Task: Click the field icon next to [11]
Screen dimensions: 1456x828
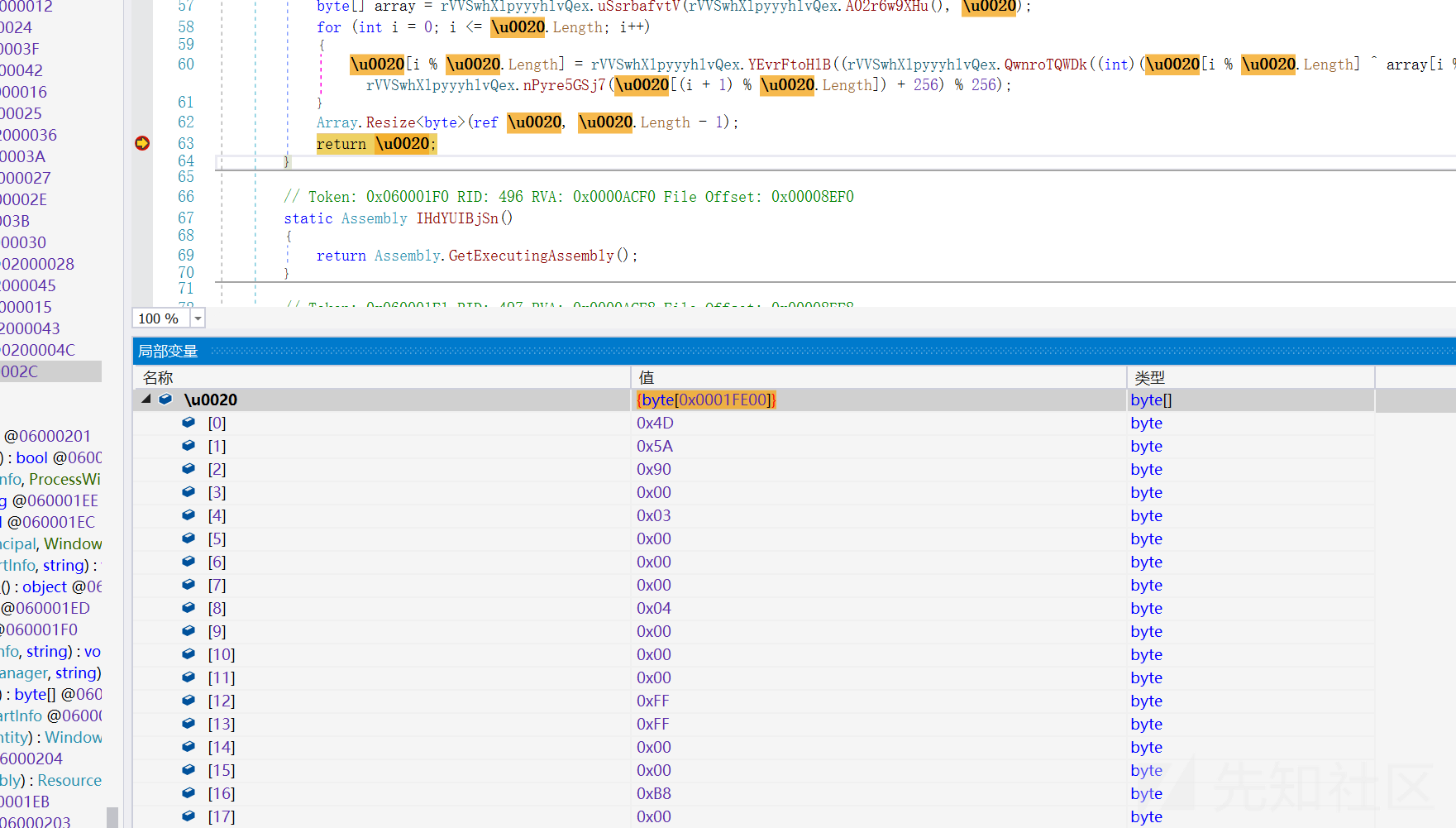Action: click(x=189, y=677)
